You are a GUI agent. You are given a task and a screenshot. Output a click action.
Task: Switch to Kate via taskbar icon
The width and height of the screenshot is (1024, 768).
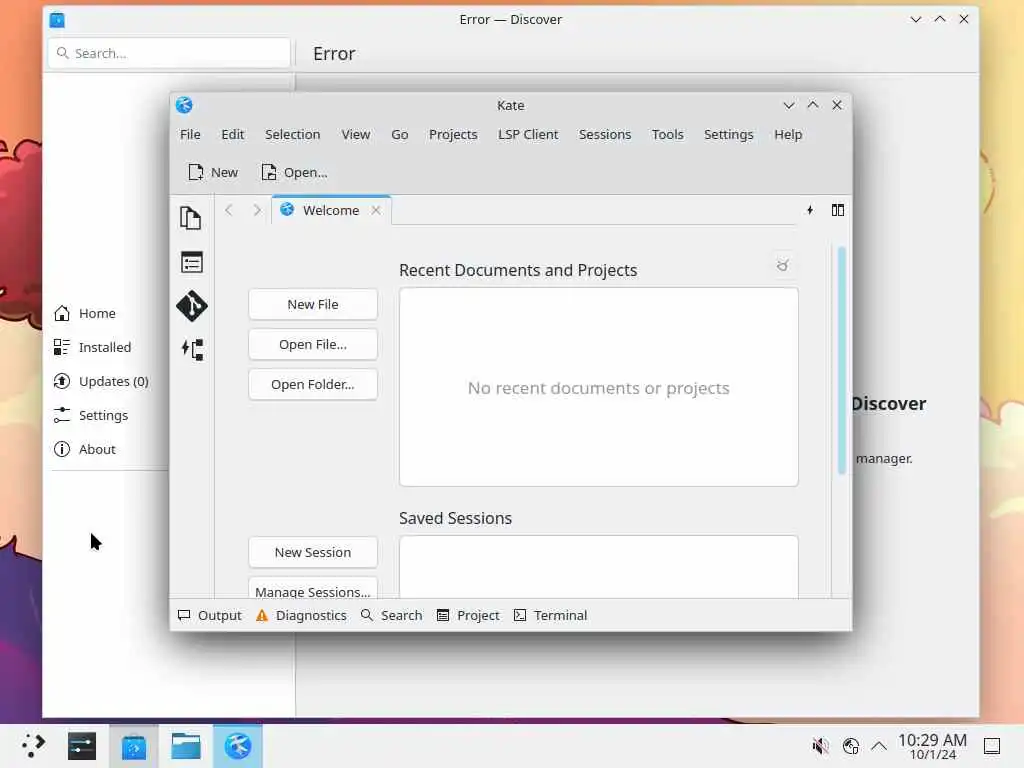[238, 746]
